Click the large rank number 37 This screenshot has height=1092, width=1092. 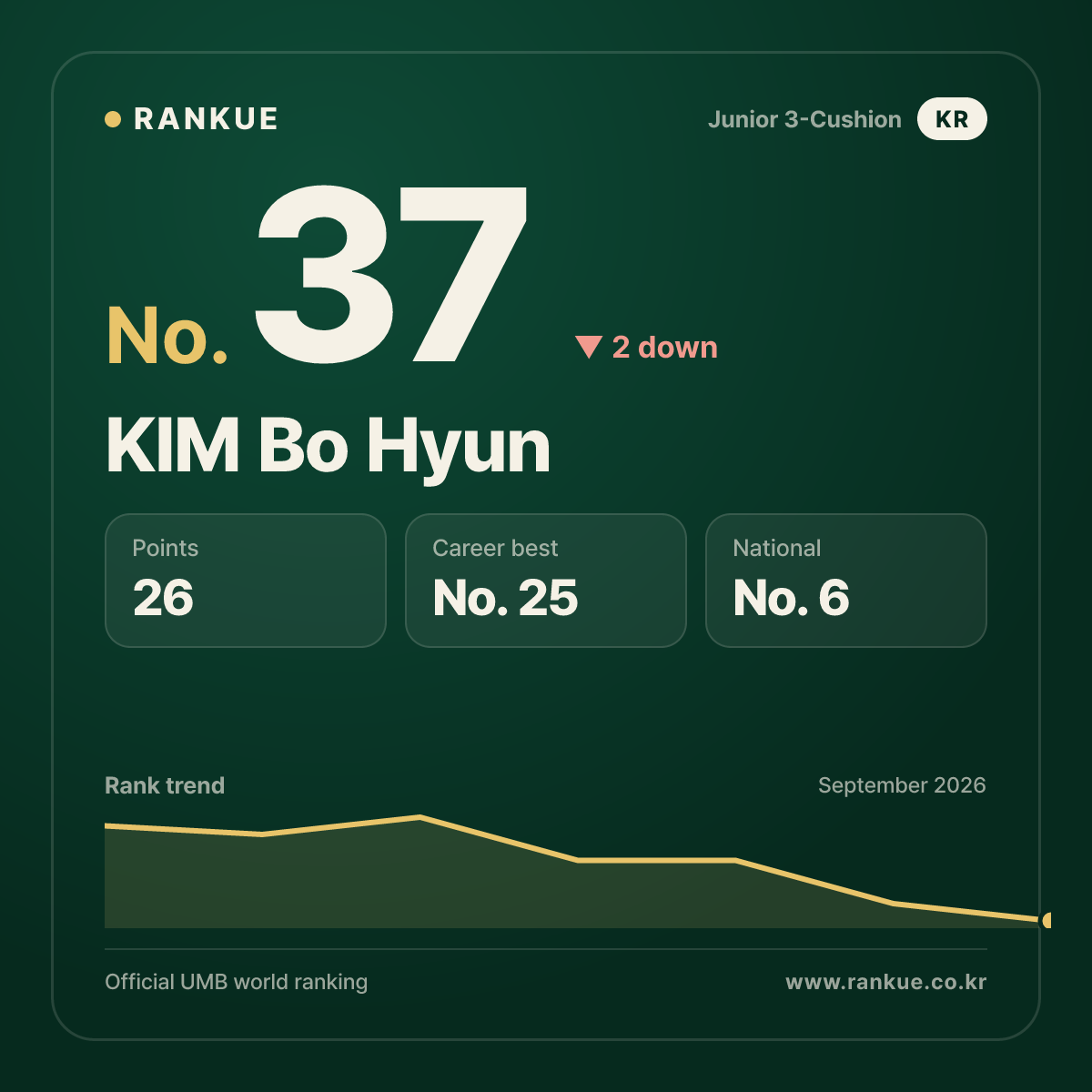click(390, 274)
